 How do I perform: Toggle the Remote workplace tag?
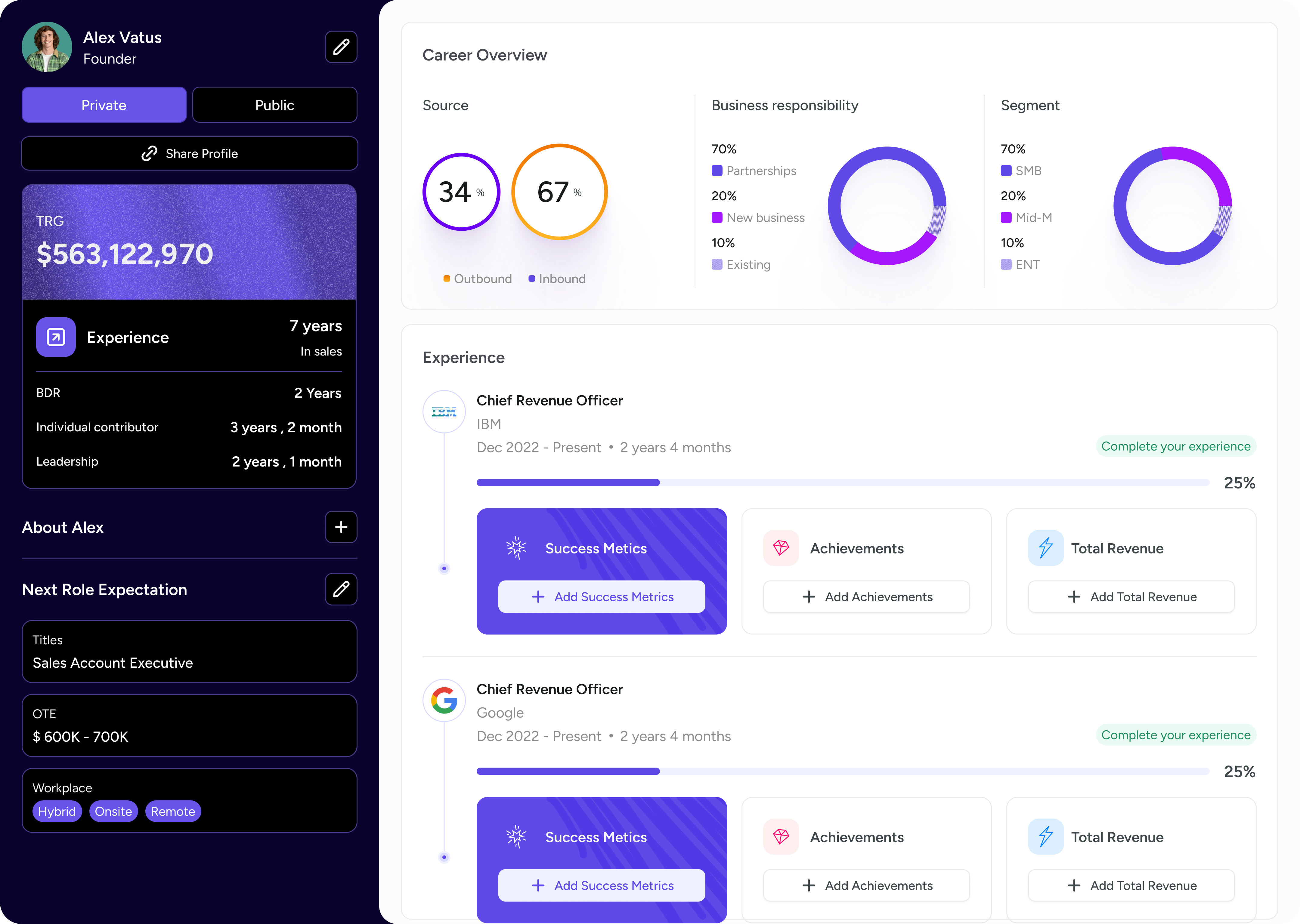173,811
